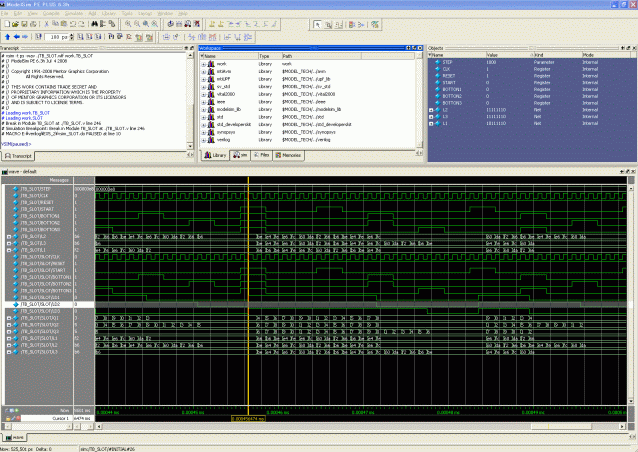This screenshot has width=638, height=452.
Task: Expand the modelsim_lib library node
Action: 203,110
